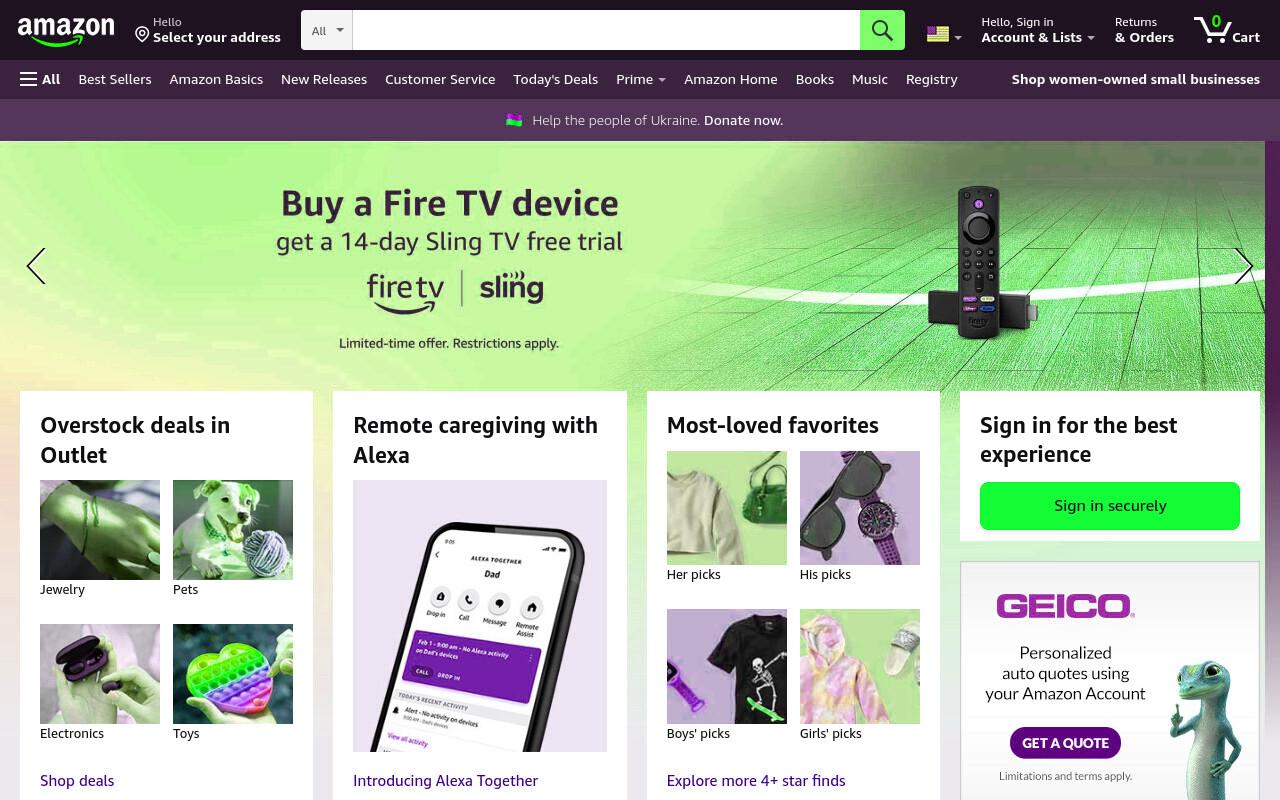
Task: Expand the Account & Lists dropdown
Action: coord(1038,30)
